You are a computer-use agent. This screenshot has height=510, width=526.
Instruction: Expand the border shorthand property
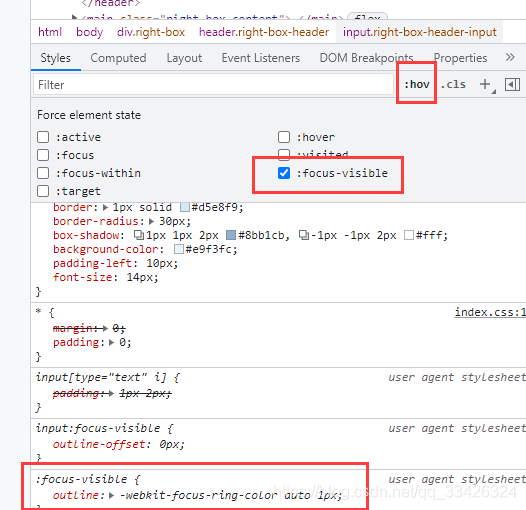point(105,208)
